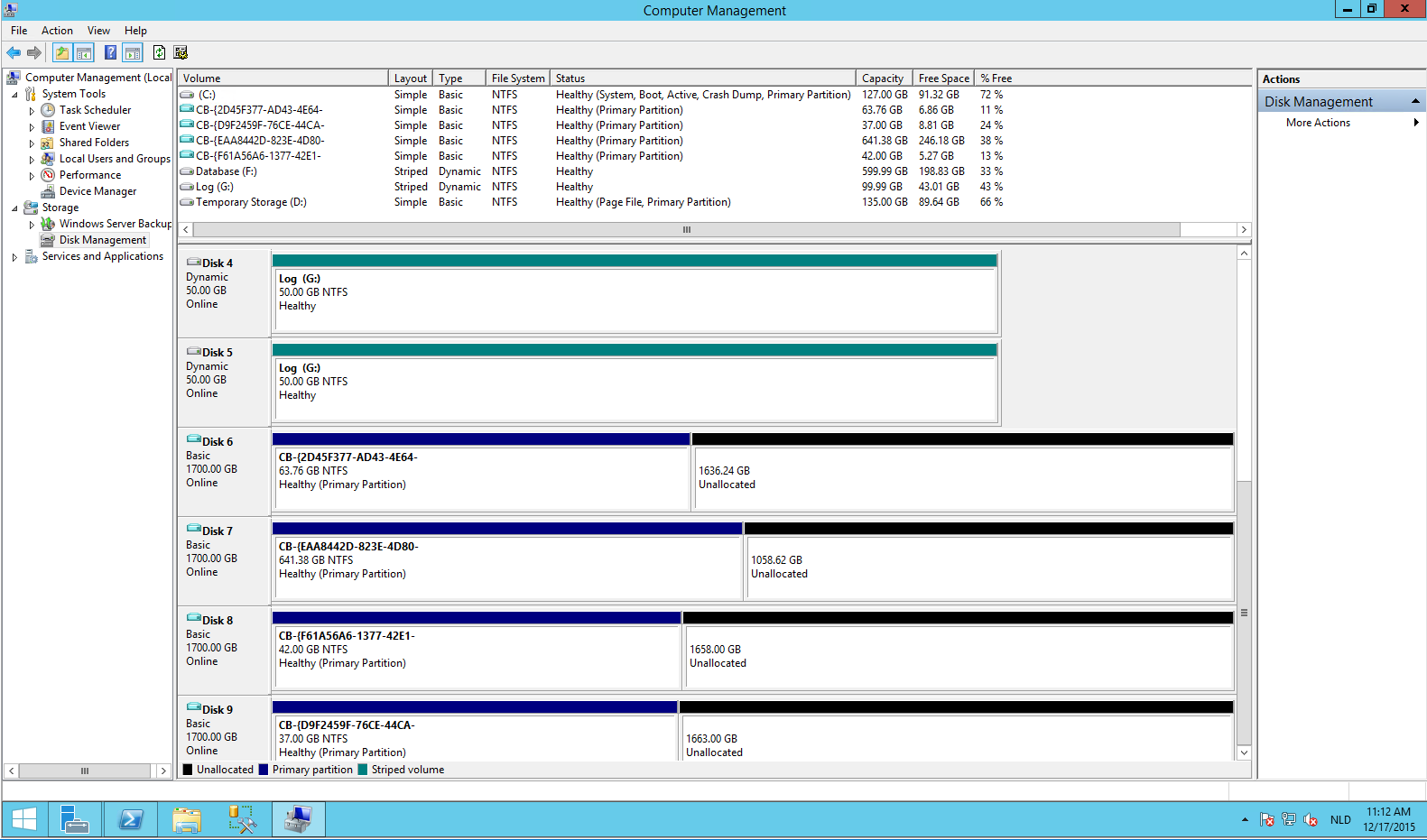Click the Up one level folder icon
This screenshot has width=1427, height=840.
pyautogui.click(x=61, y=53)
